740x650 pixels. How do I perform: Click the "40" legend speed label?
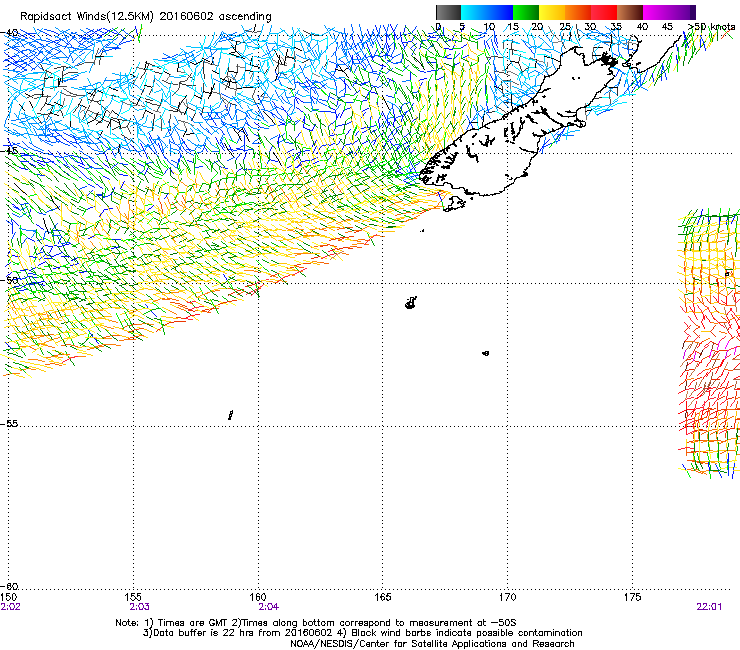click(x=642, y=27)
